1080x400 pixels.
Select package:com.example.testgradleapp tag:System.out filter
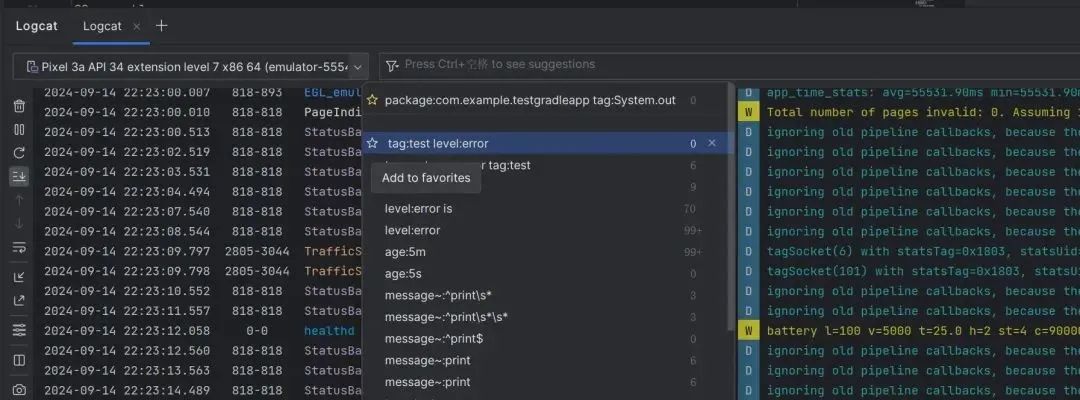click(530, 101)
